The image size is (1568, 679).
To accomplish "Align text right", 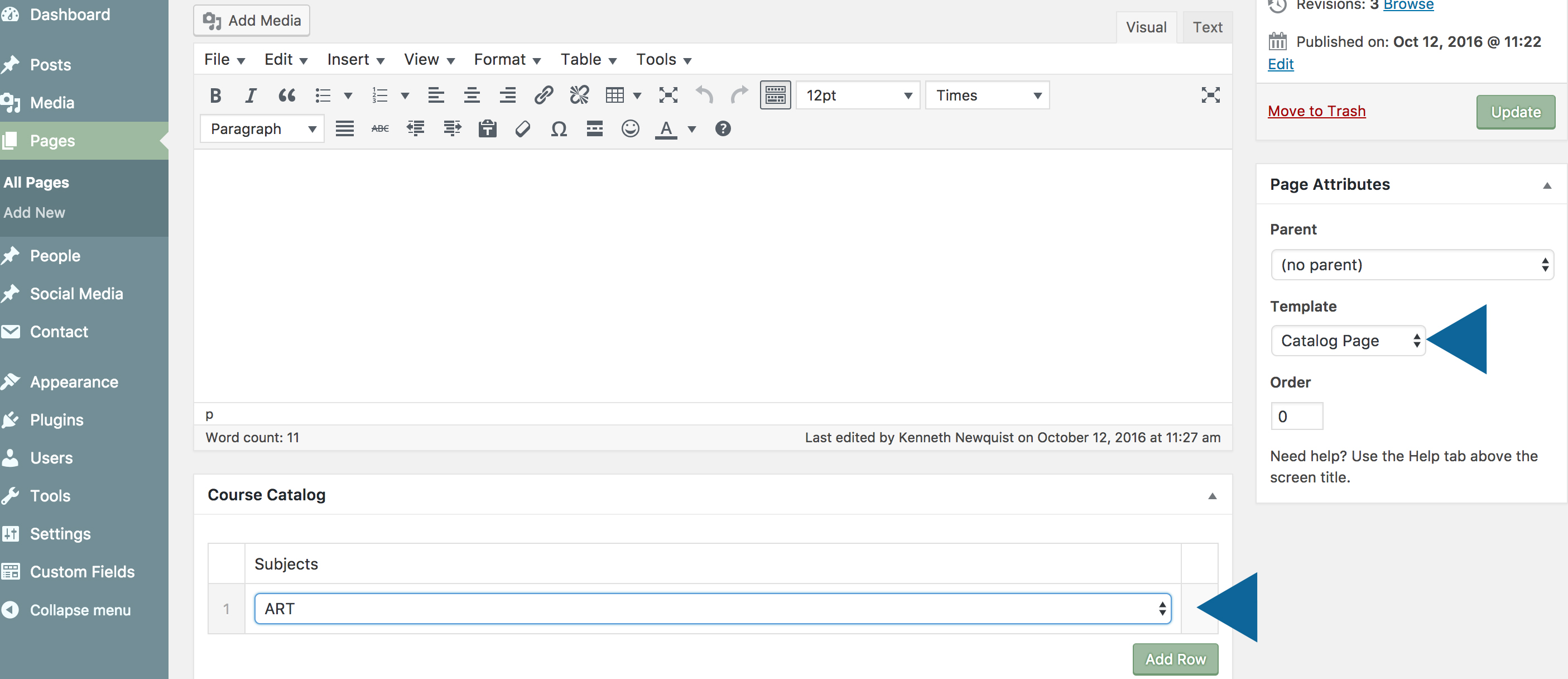I will point(507,95).
